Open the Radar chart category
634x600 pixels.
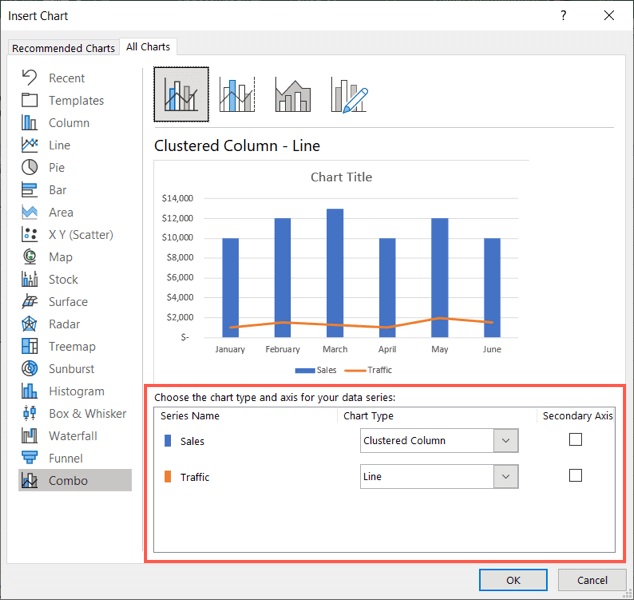click(x=64, y=324)
